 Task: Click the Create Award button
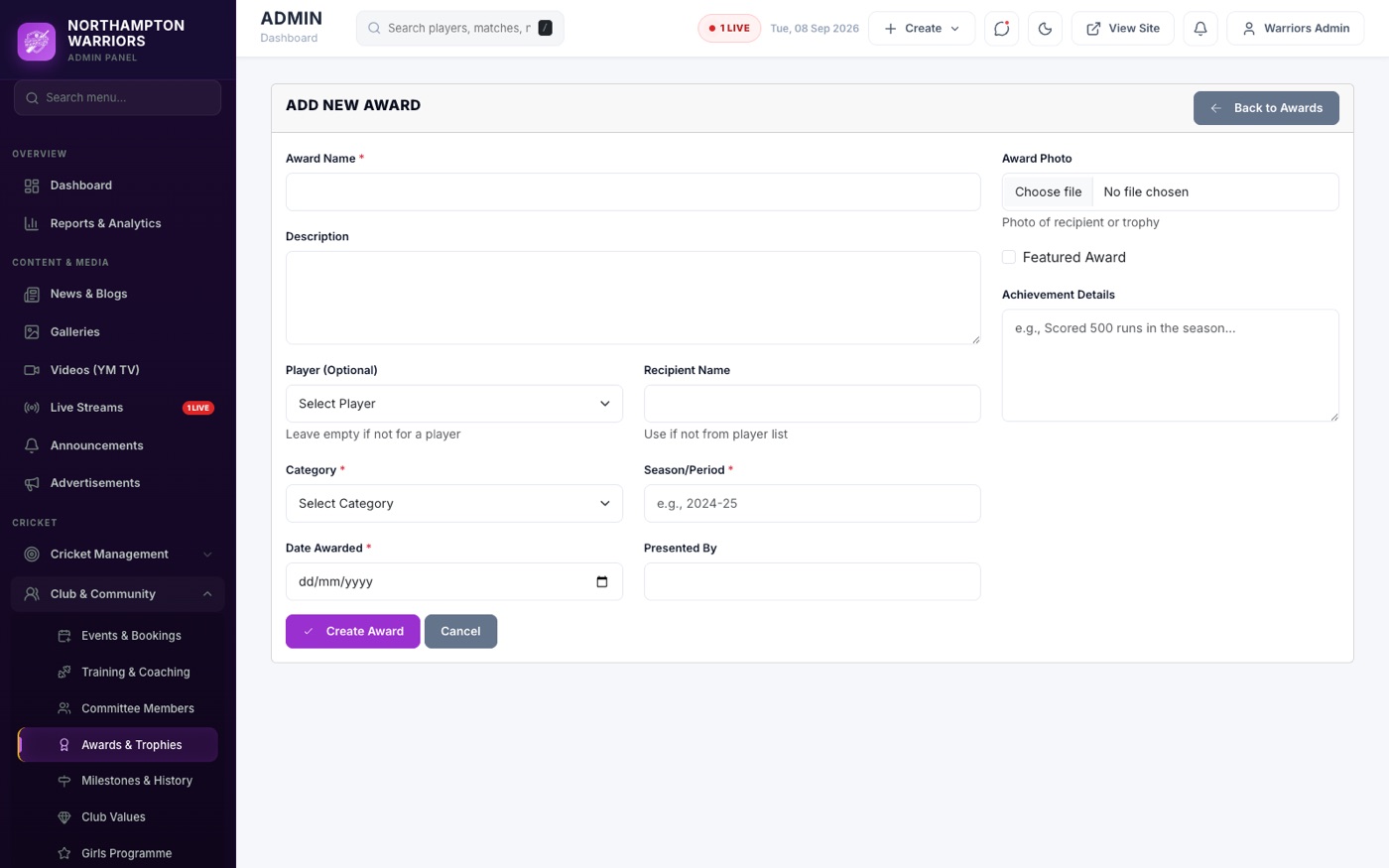pos(352,631)
